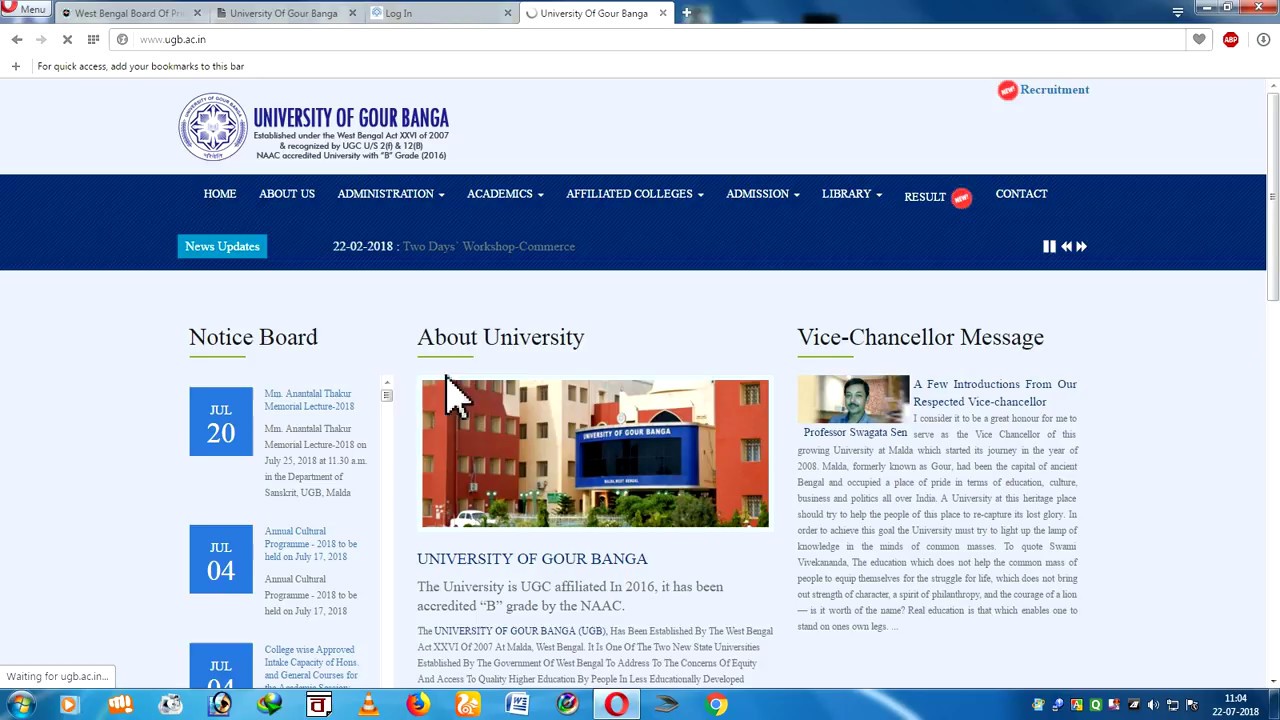Switch to West Bengal Board tab
The height and width of the screenshot is (720, 1280).
(x=129, y=13)
